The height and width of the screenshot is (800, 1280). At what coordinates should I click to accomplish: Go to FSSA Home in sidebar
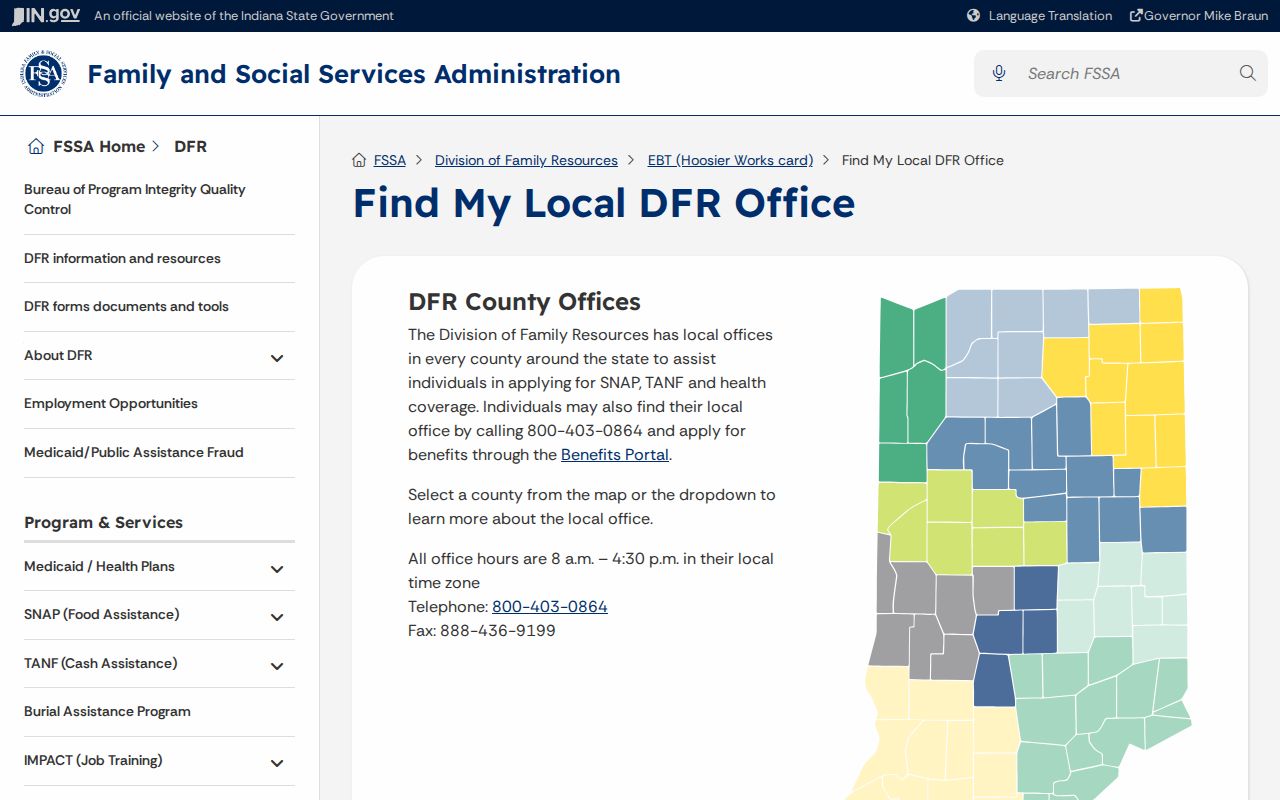(99, 146)
